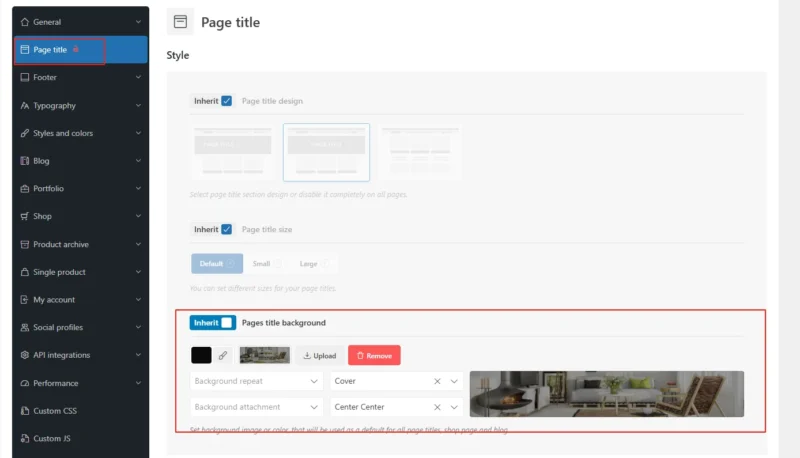The height and width of the screenshot is (458, 800).
Task: Click the black background color swatch
Action: (x=201, y=355)
